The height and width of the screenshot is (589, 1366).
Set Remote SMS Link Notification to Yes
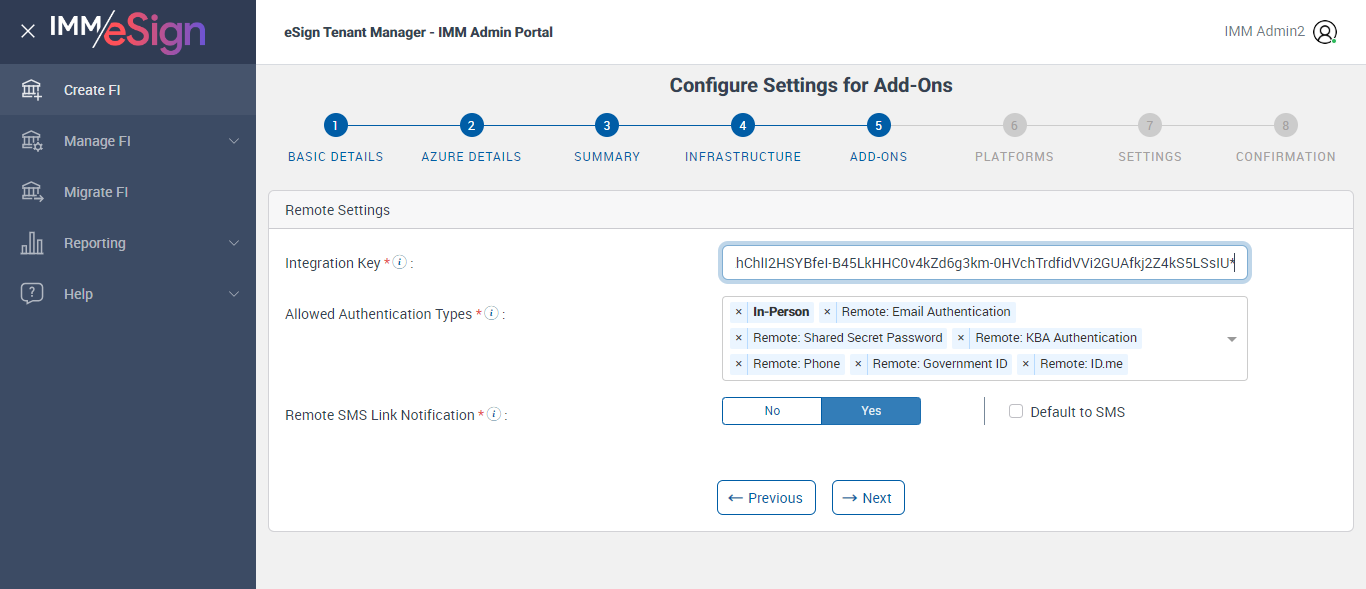pyautogui.click(x=871, y=411)
